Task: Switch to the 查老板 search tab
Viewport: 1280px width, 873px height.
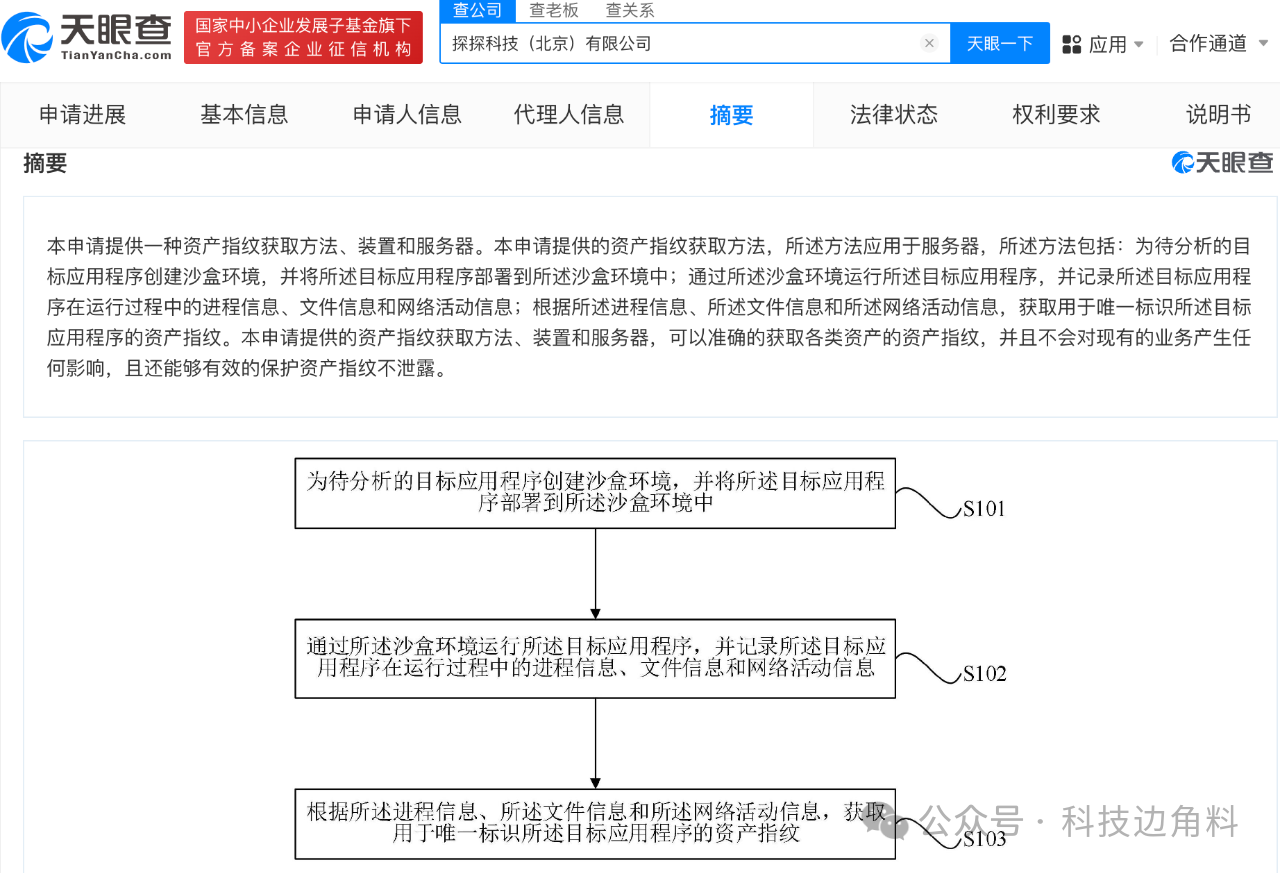Action: 554,10
